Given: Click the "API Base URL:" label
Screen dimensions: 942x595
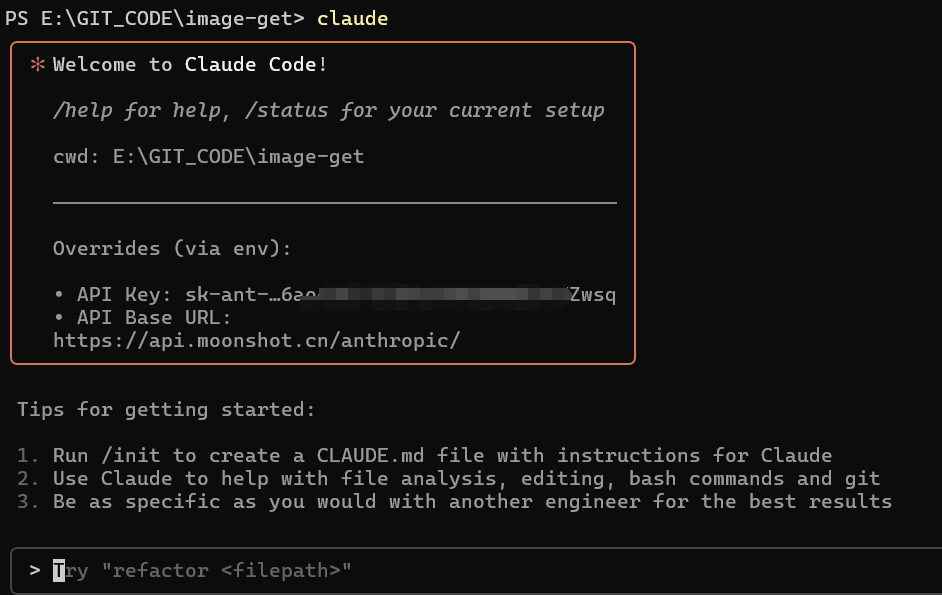Looking at the screenshot, I should pos(154,317).
